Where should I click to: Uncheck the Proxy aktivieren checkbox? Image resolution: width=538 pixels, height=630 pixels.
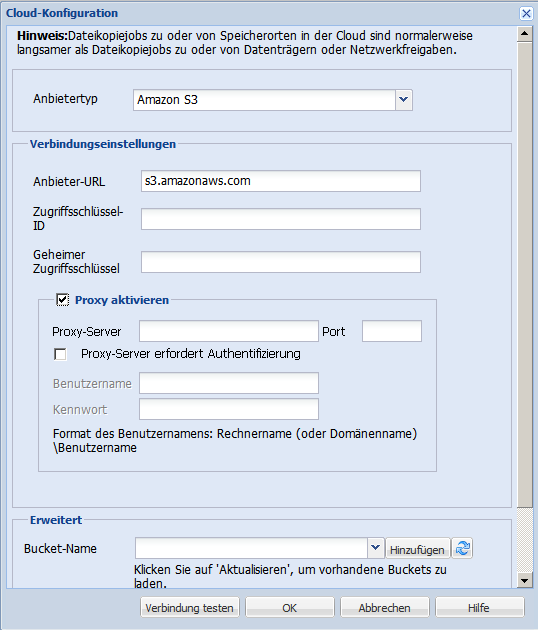(x=62, y=300)
